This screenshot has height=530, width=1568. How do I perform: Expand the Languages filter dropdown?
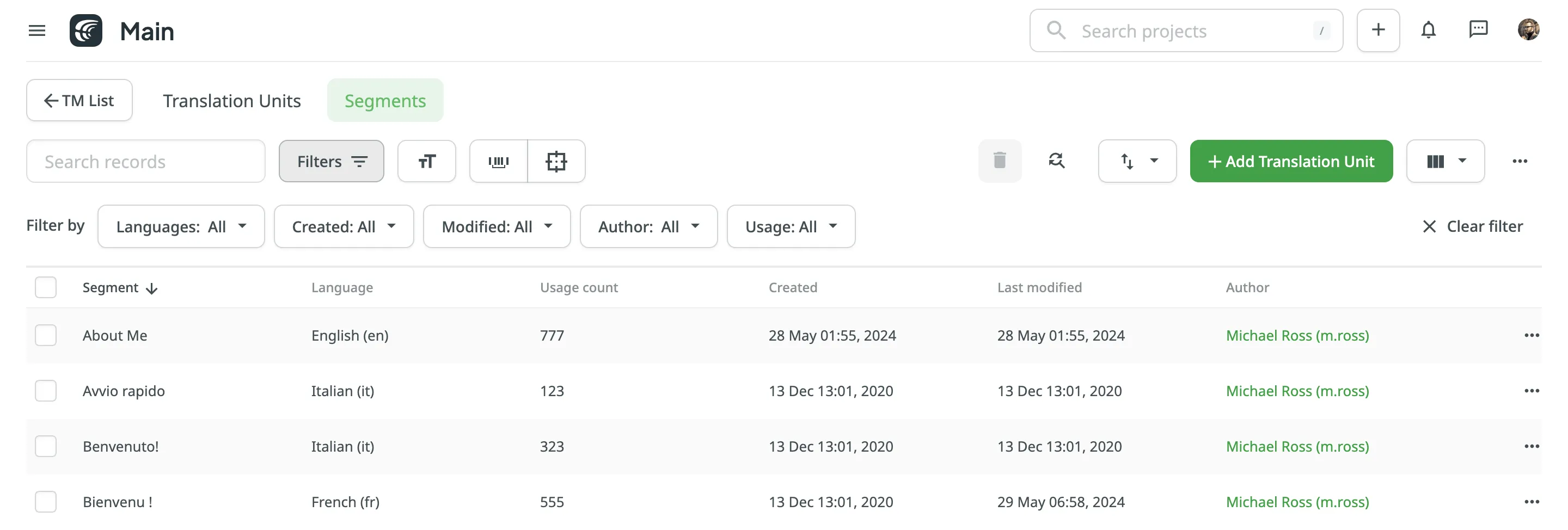coord(181,226)
